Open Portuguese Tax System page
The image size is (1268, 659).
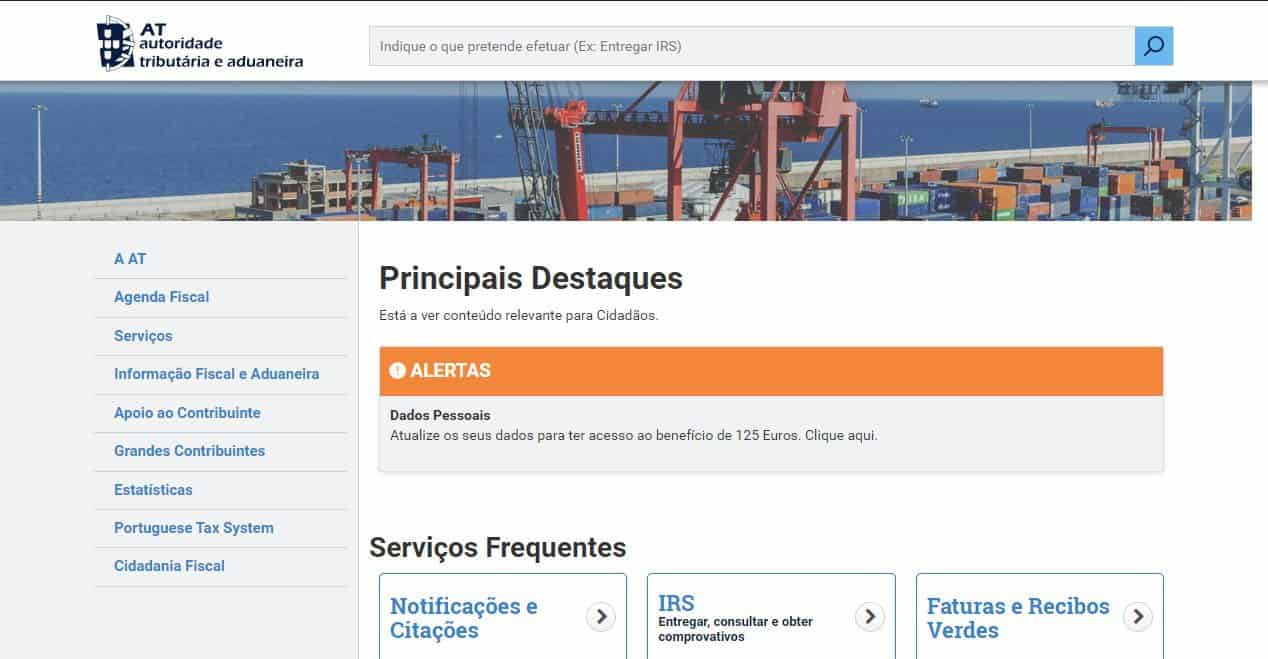(x=193, y=528)
